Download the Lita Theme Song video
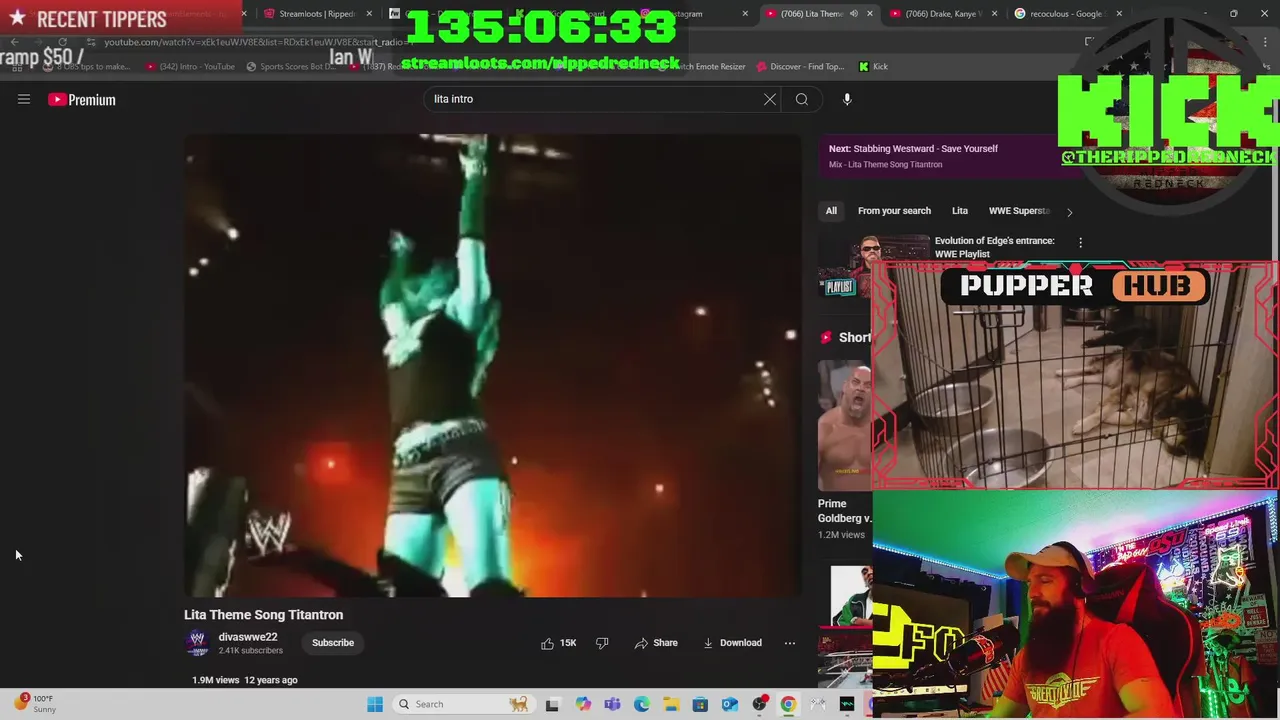The width and height of the screenshot is (1280, 720). coord(732,643)
